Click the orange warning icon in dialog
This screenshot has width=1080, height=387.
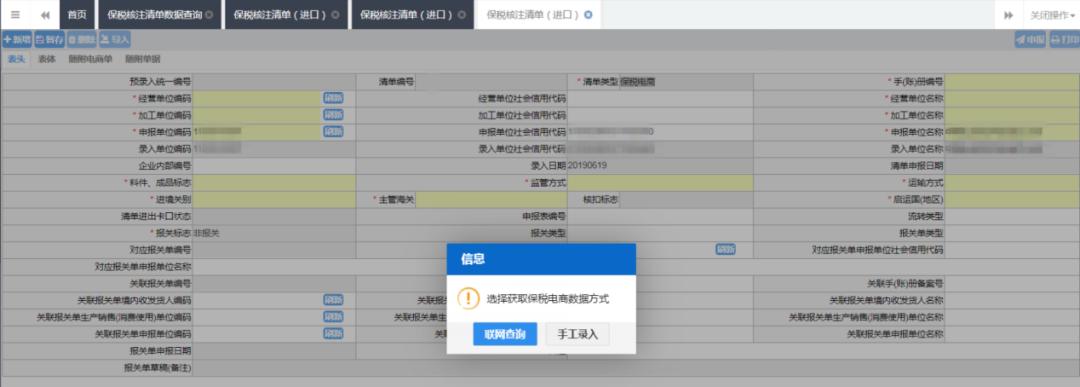tap(468, 298)
